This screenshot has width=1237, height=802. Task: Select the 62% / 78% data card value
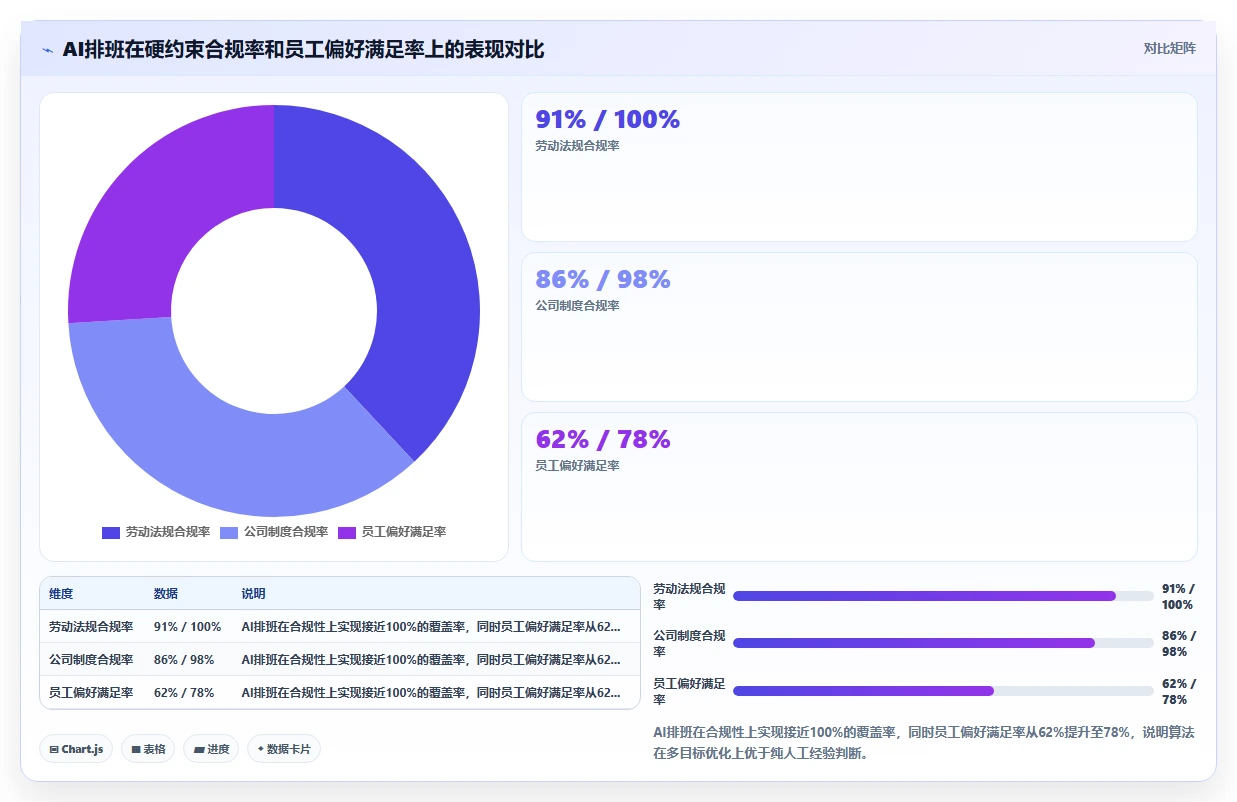(603, 439)
